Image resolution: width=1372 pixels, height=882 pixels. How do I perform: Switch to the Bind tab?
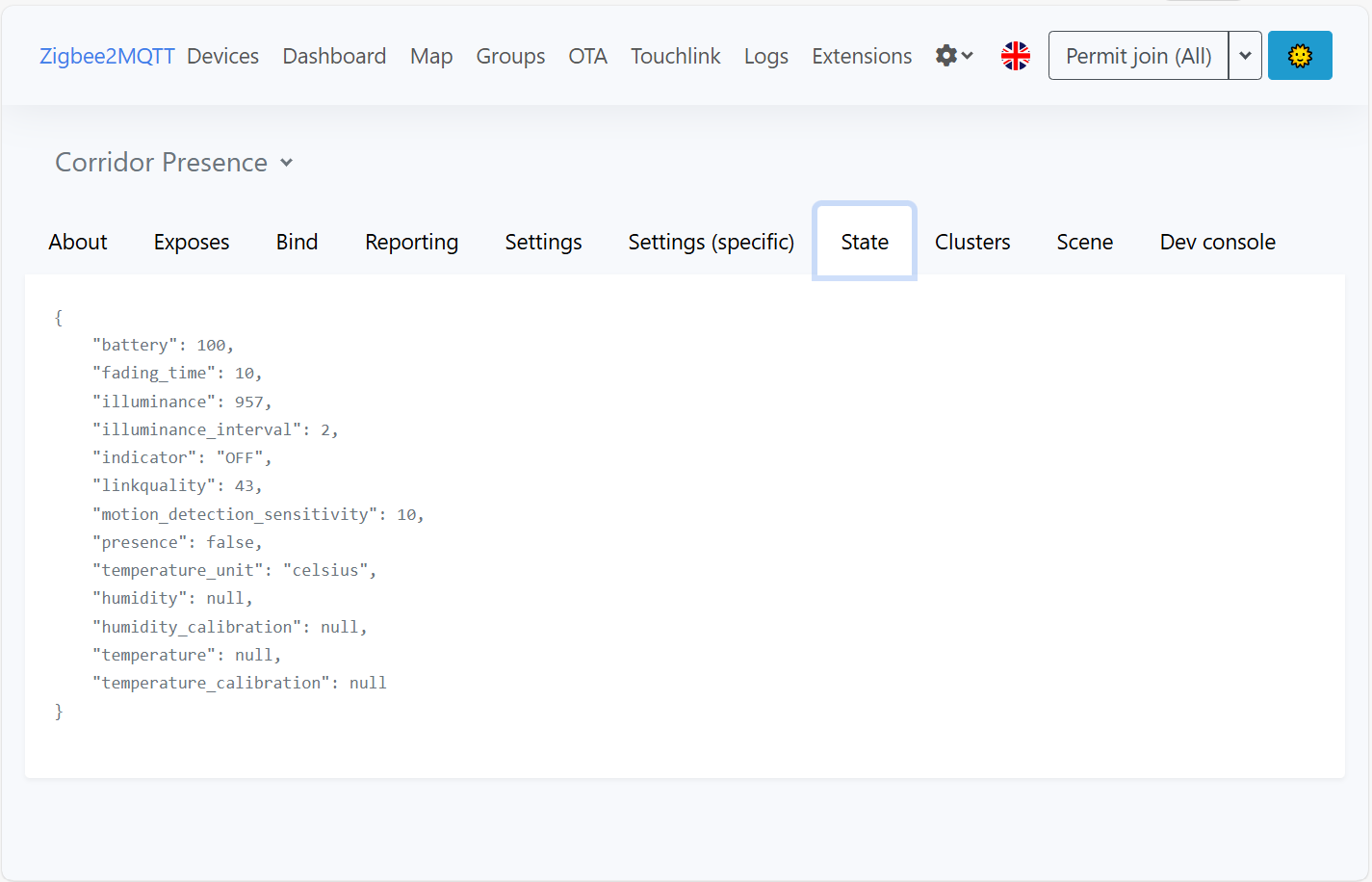tap(297, 242)
